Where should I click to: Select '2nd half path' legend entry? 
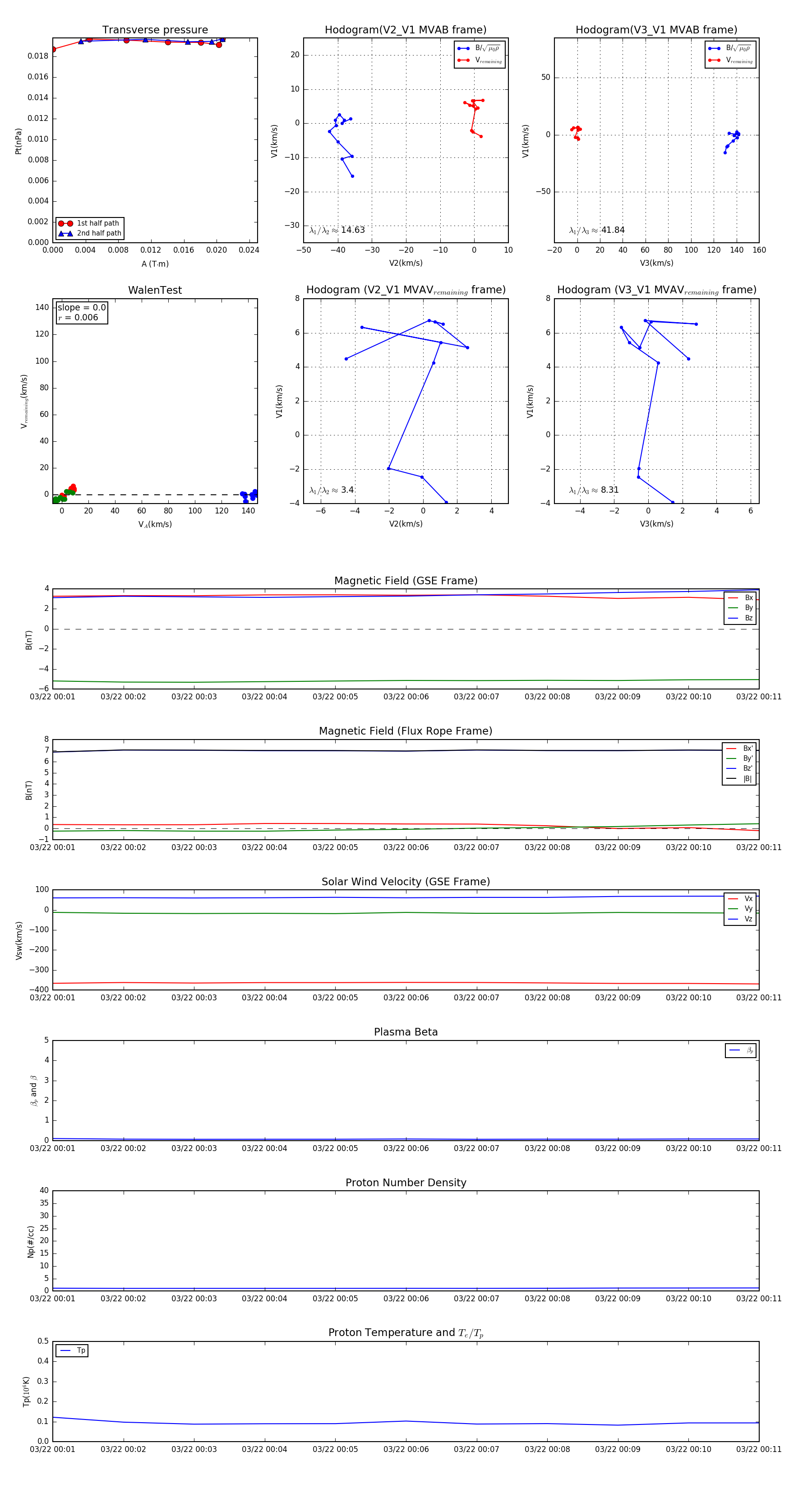point(90,234)
